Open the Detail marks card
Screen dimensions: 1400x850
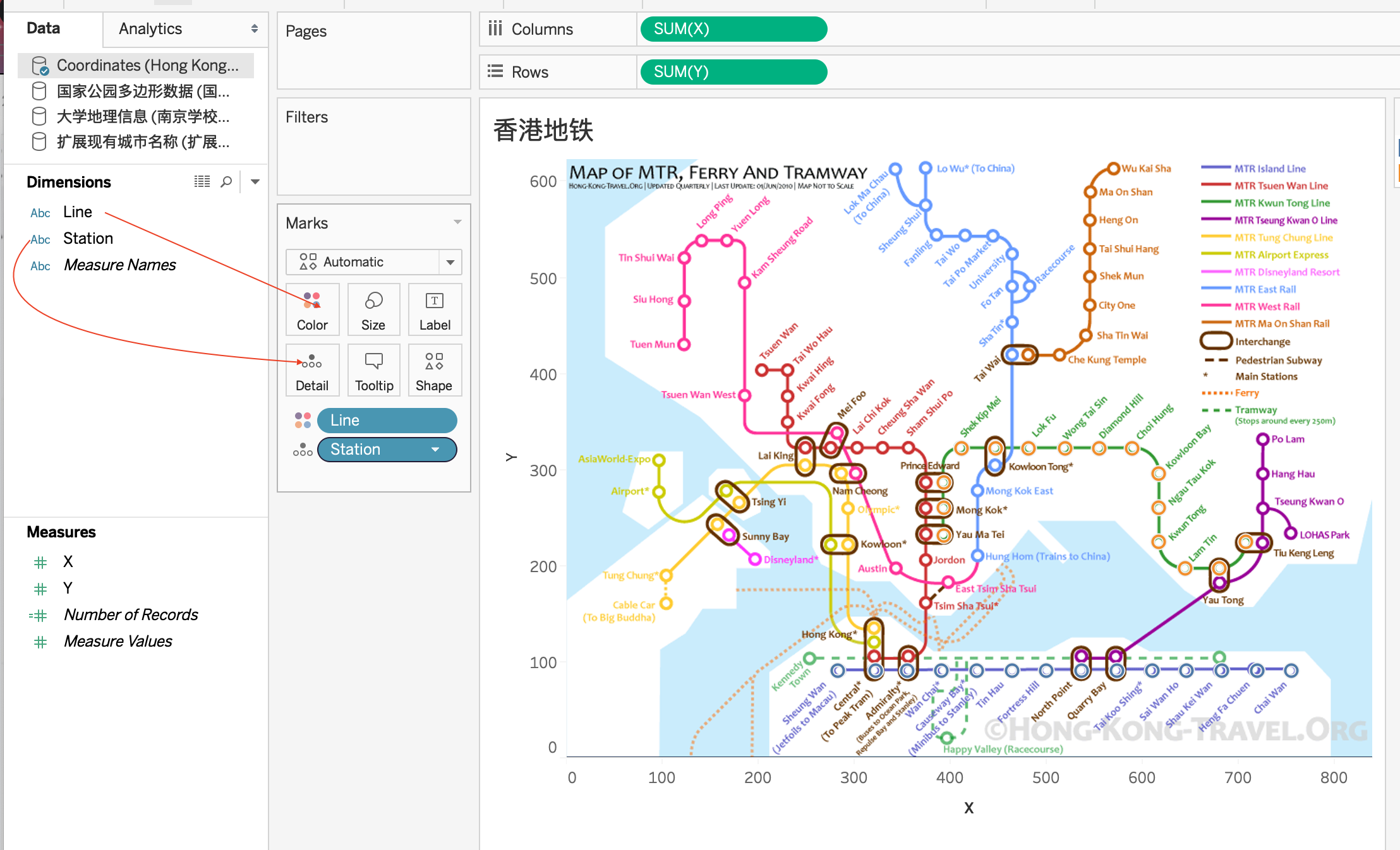(312, 370)
